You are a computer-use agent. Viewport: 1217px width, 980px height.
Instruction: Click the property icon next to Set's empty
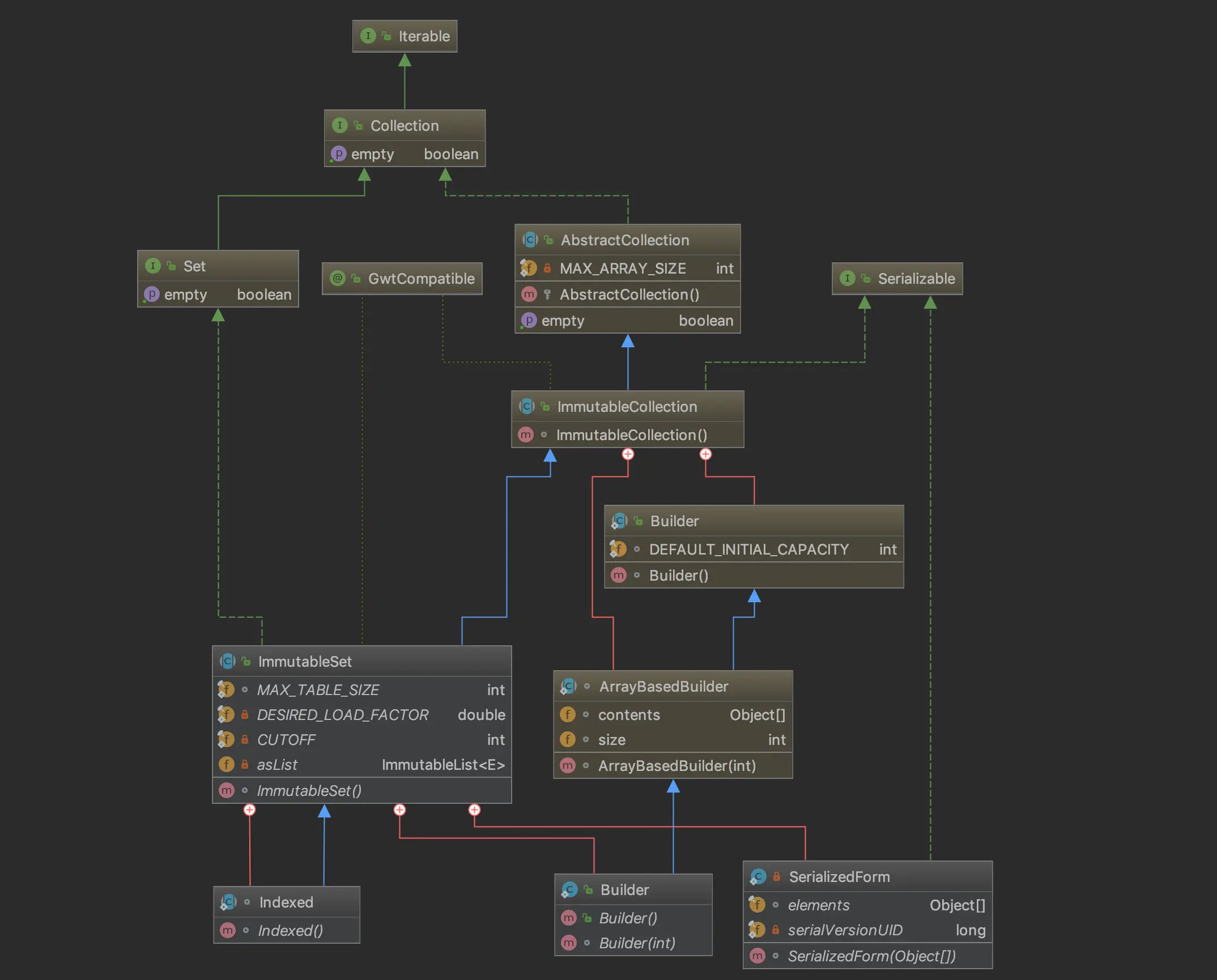point(151,294)
